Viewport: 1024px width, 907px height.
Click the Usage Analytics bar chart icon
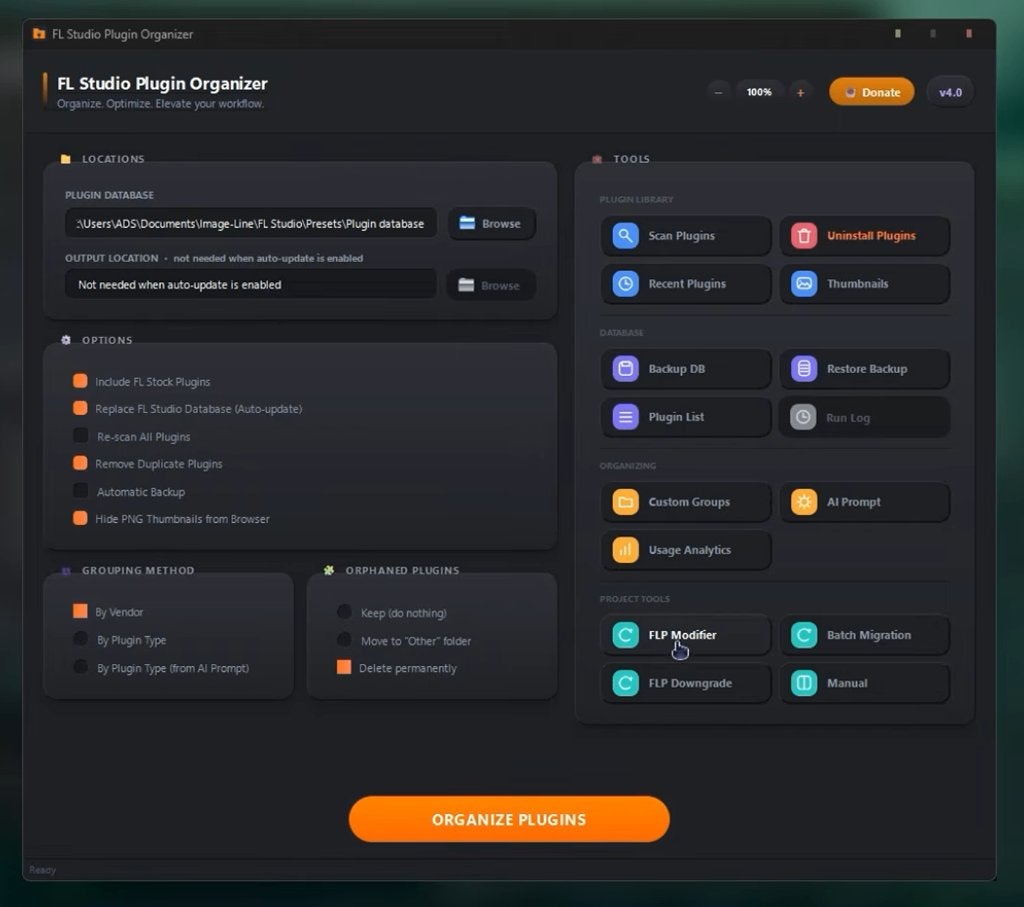(x=625, y=550)
